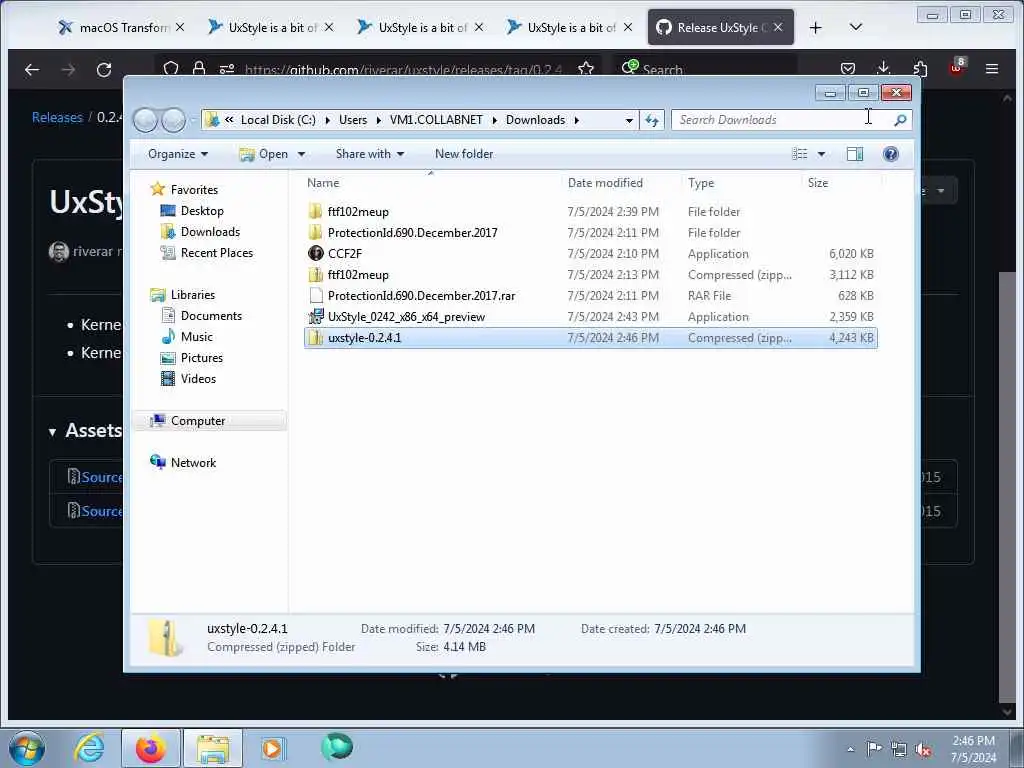List all Firefox tabs with the chevron
Screen dimensions: 1024x768
(856, 27)
